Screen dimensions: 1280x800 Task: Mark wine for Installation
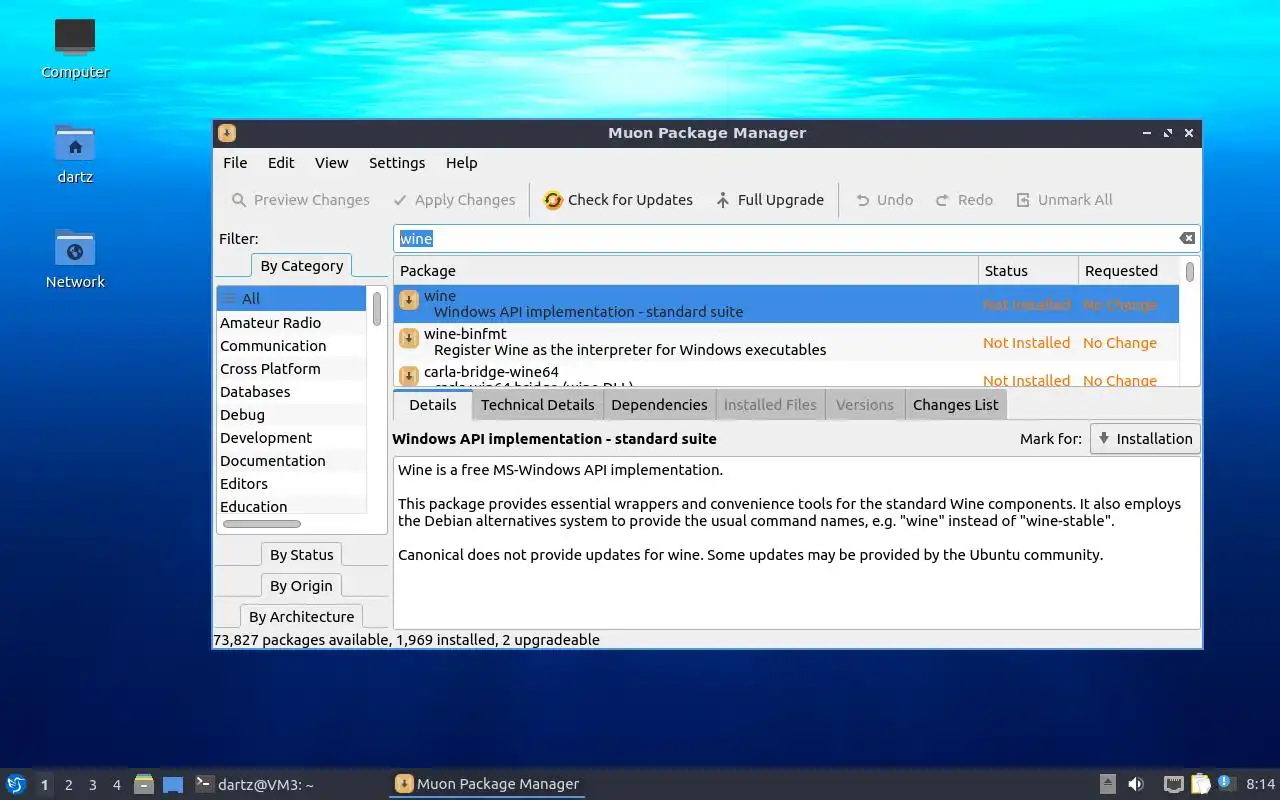tap(1145, 439)
